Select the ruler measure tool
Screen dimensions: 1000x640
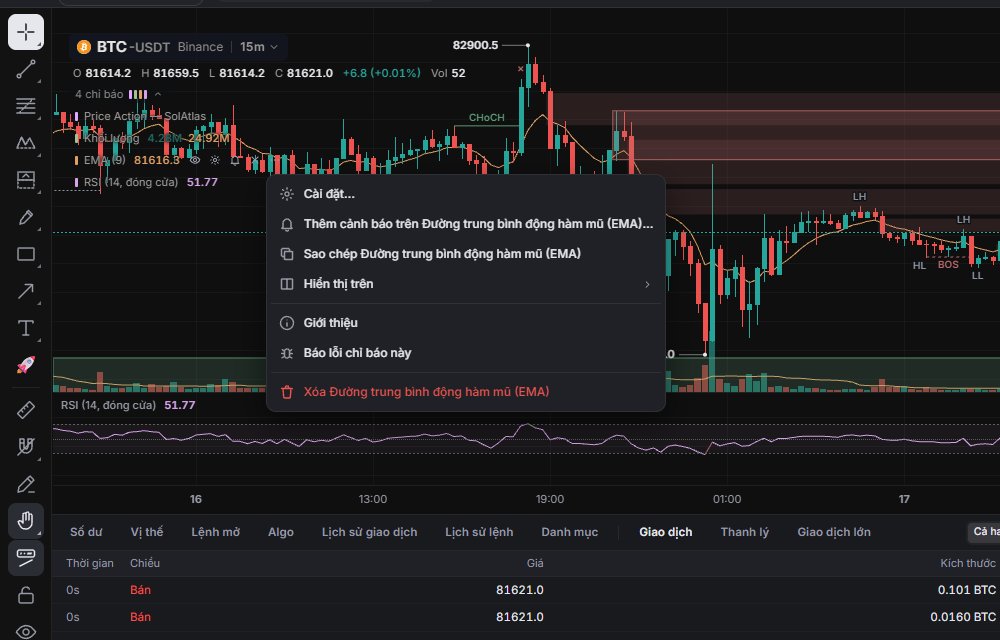pyautogui.click(x=26, y=410)
